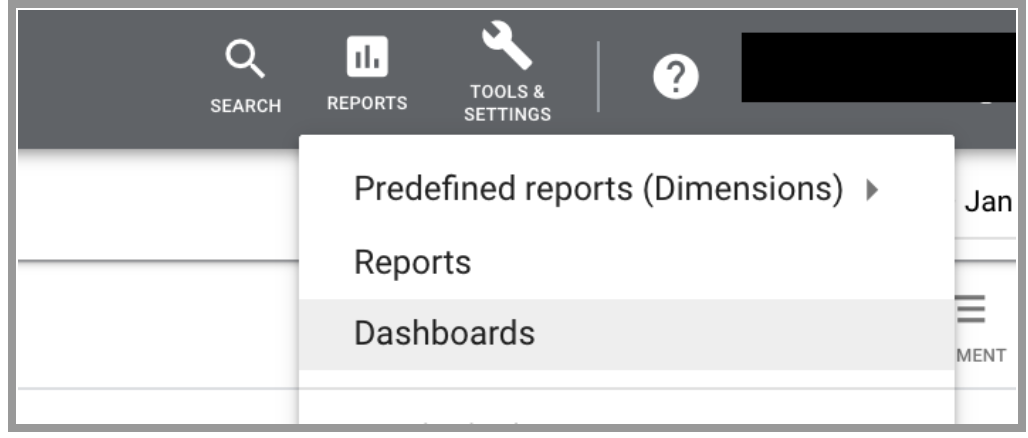This screenshot has width=1028, height=438.
Task: Click the blank space right of Dashboards text
Action: (x=741, y=334)
